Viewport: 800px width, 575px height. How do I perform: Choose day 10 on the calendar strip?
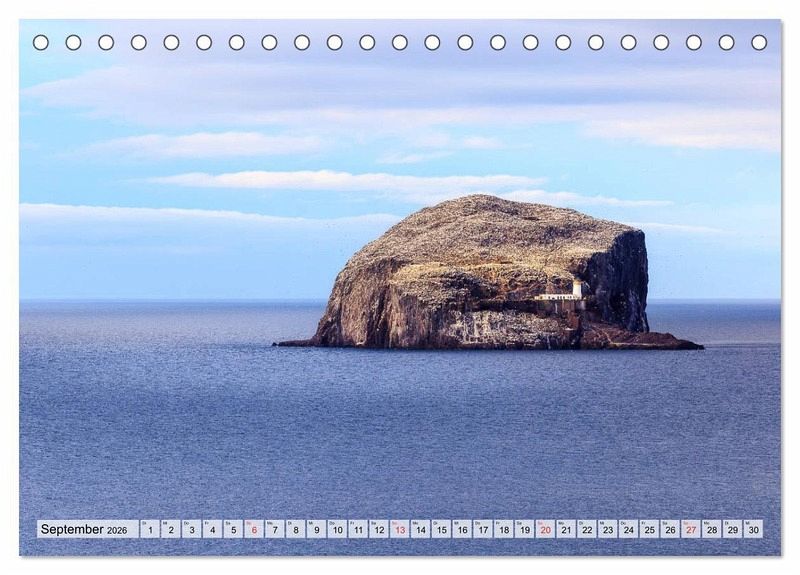[x=337, y=529]
